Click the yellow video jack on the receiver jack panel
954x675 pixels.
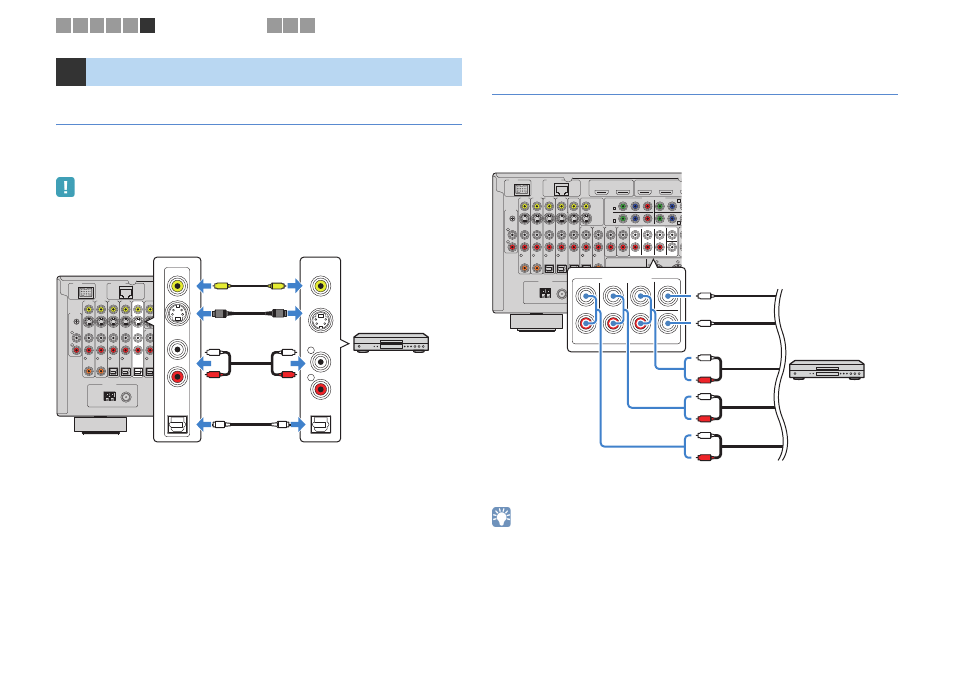177,285
